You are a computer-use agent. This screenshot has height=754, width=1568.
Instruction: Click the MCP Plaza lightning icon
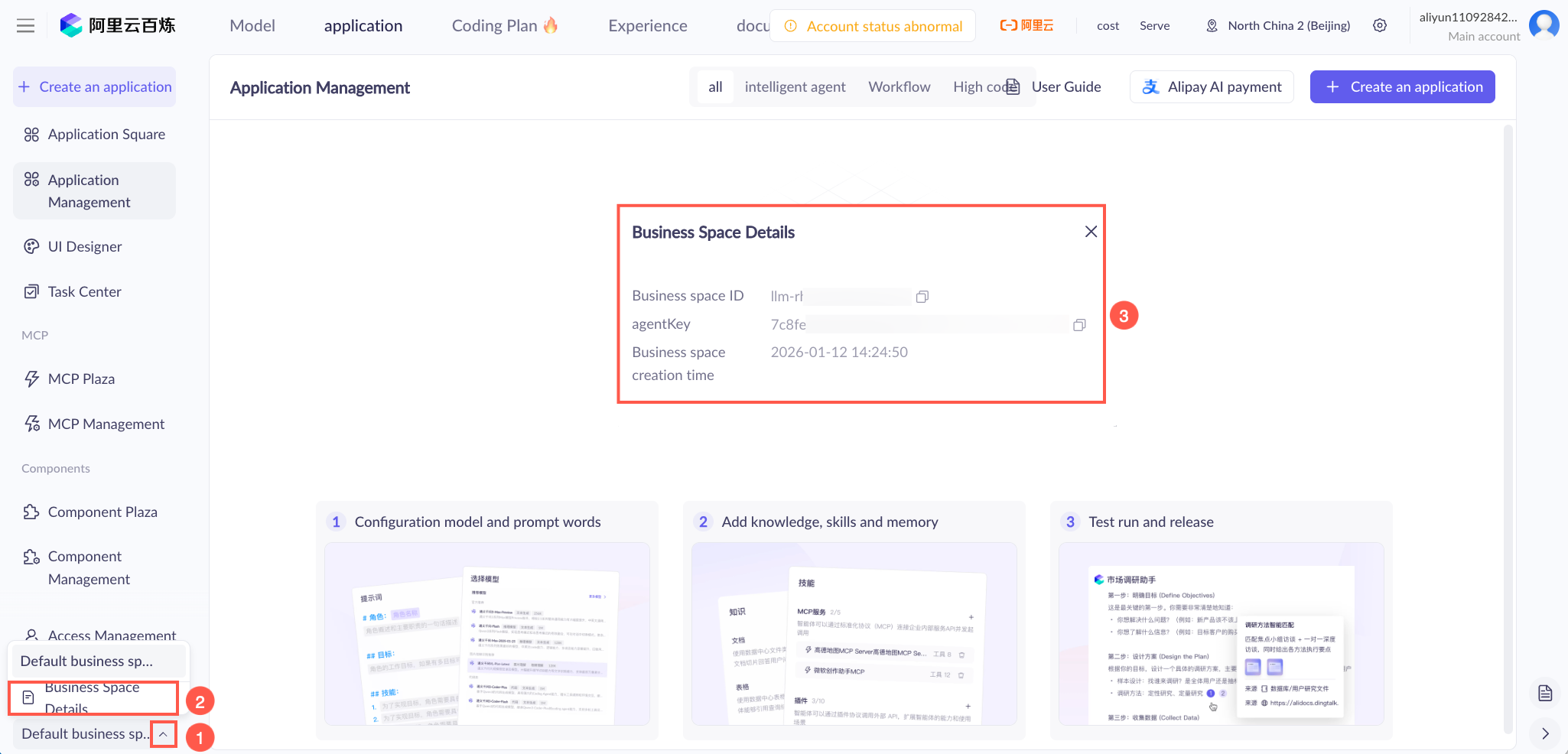(x=31, y=379)
